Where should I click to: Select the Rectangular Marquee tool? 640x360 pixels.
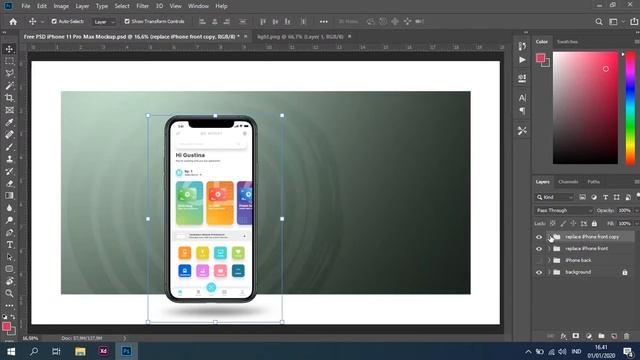(x=9, y=61)
